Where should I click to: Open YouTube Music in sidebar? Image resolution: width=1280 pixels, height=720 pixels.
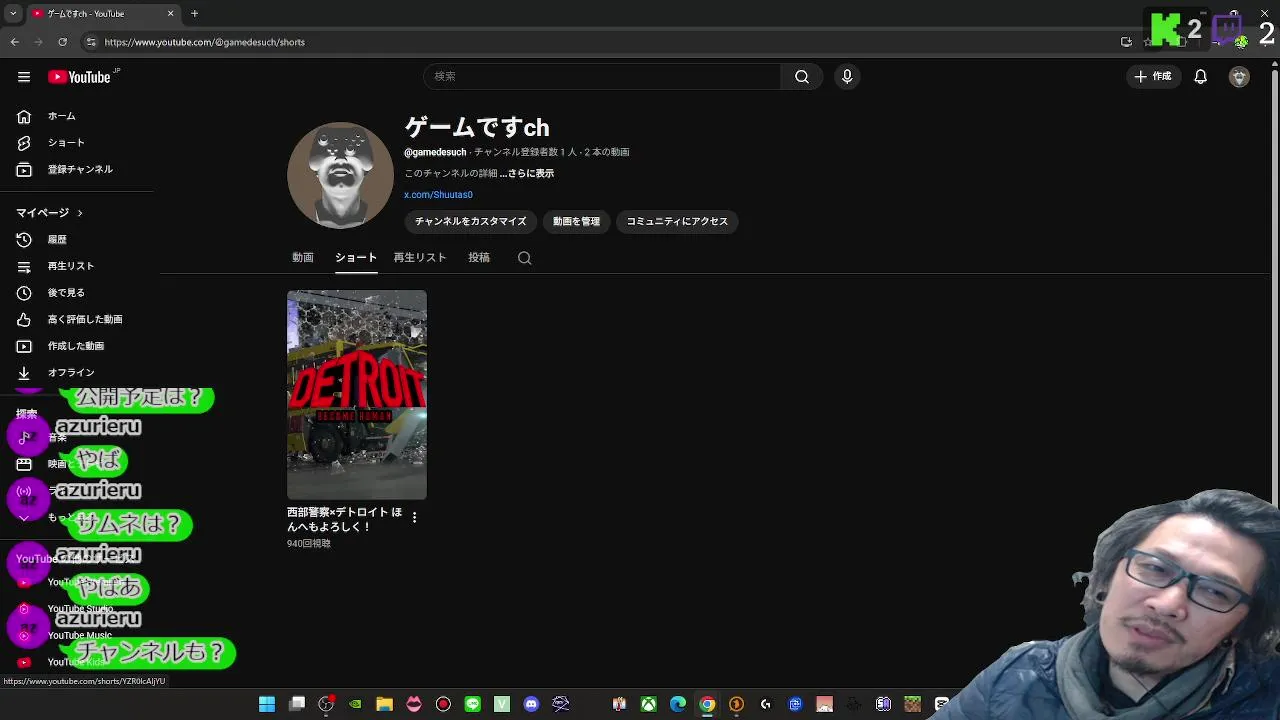[x=80, y=636]
